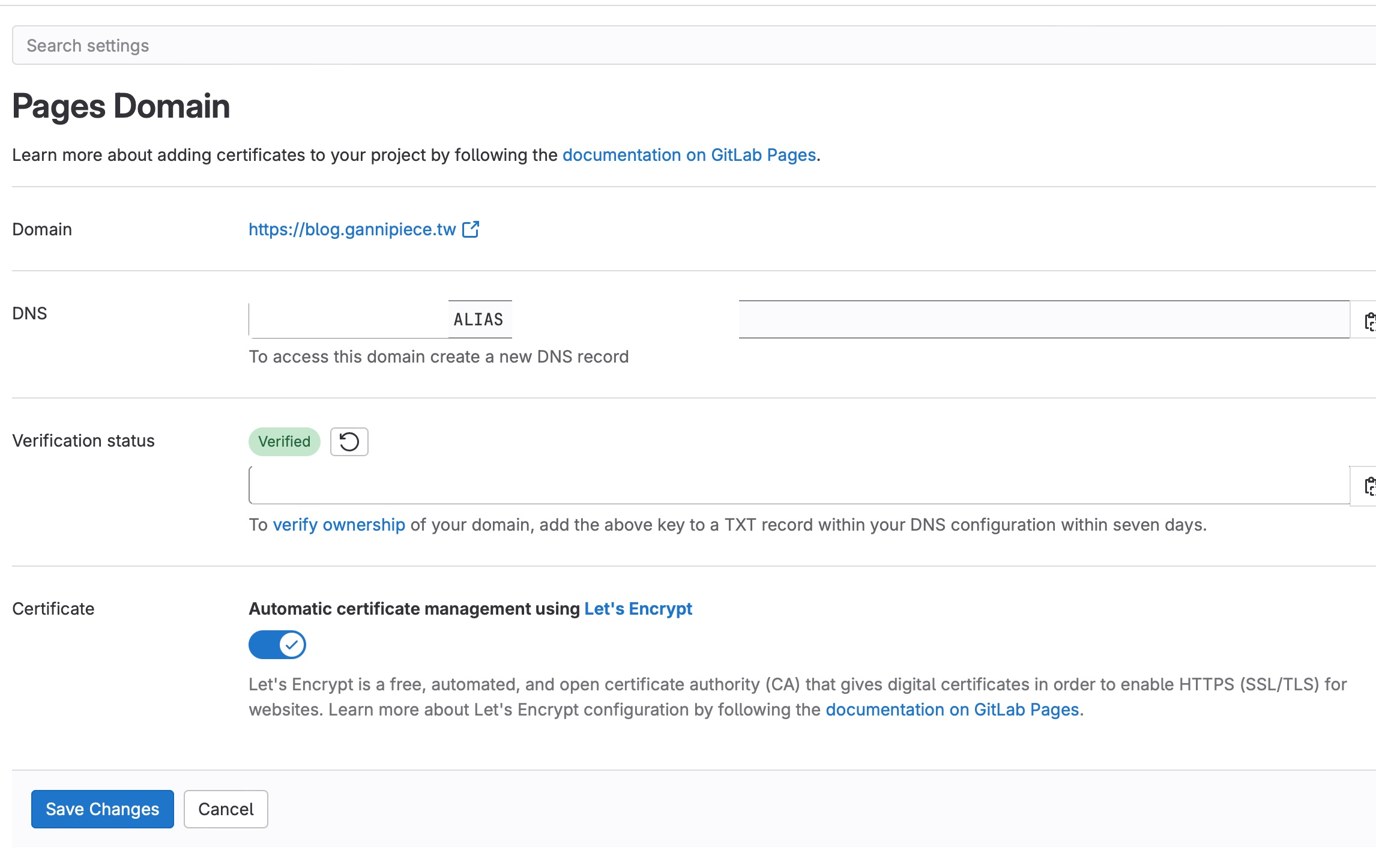Click Cancel button to discard changes
The image size is (1376, 868).
tap(225, 808)
